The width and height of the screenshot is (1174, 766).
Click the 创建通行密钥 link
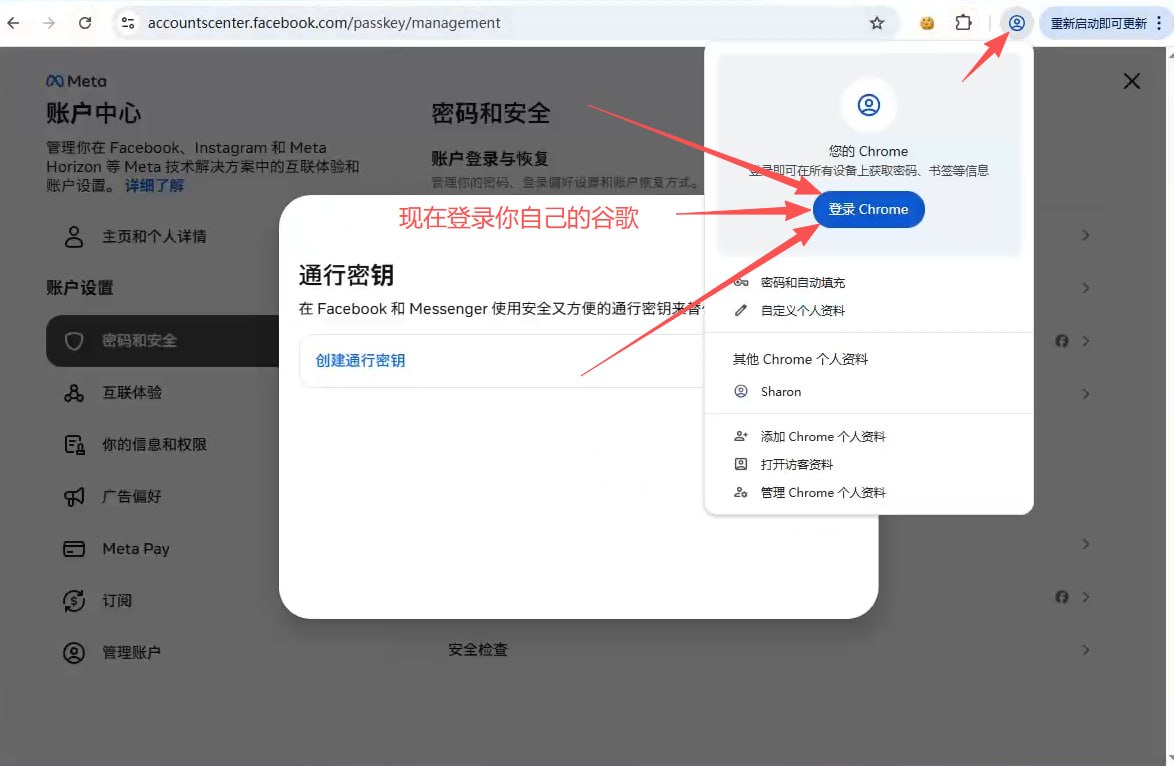pyautogui.click(x=360, y=360)
